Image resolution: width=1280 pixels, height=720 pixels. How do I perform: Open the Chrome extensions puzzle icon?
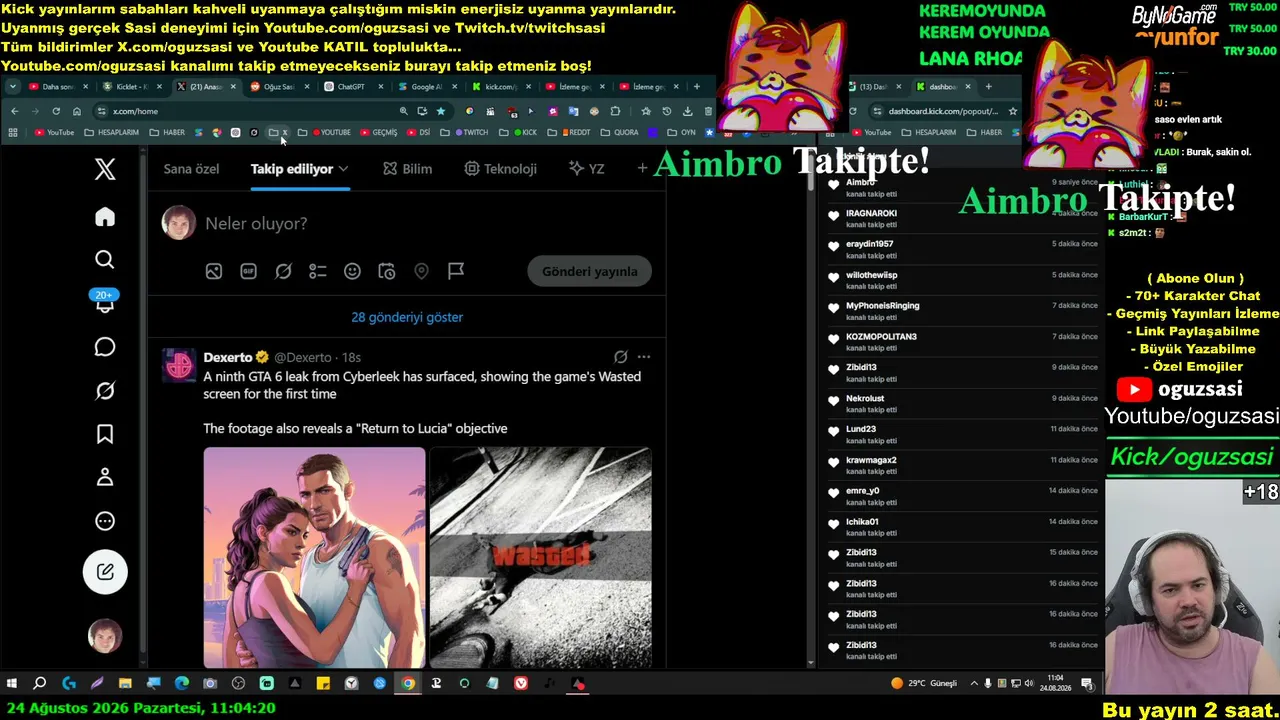[615, 111]
